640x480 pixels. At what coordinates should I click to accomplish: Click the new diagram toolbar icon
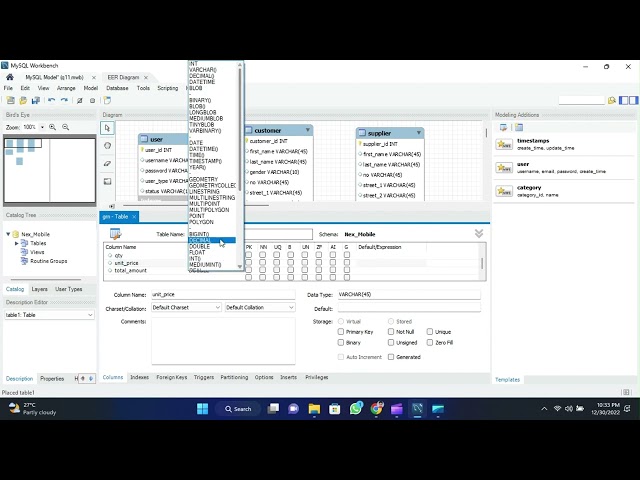pos(107,100)
